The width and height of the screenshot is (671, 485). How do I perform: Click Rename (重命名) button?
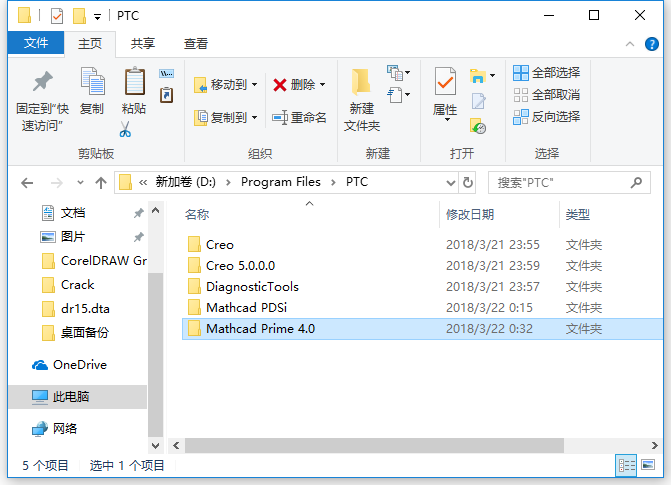[299, 117]
